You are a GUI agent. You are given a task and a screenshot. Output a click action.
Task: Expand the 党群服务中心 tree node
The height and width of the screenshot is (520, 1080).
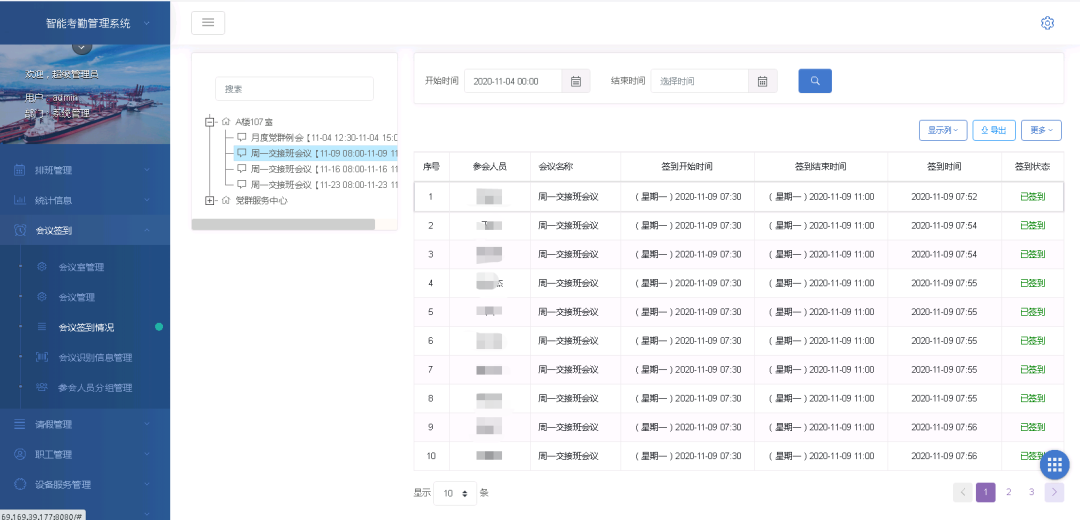click(x=210, y=200)
